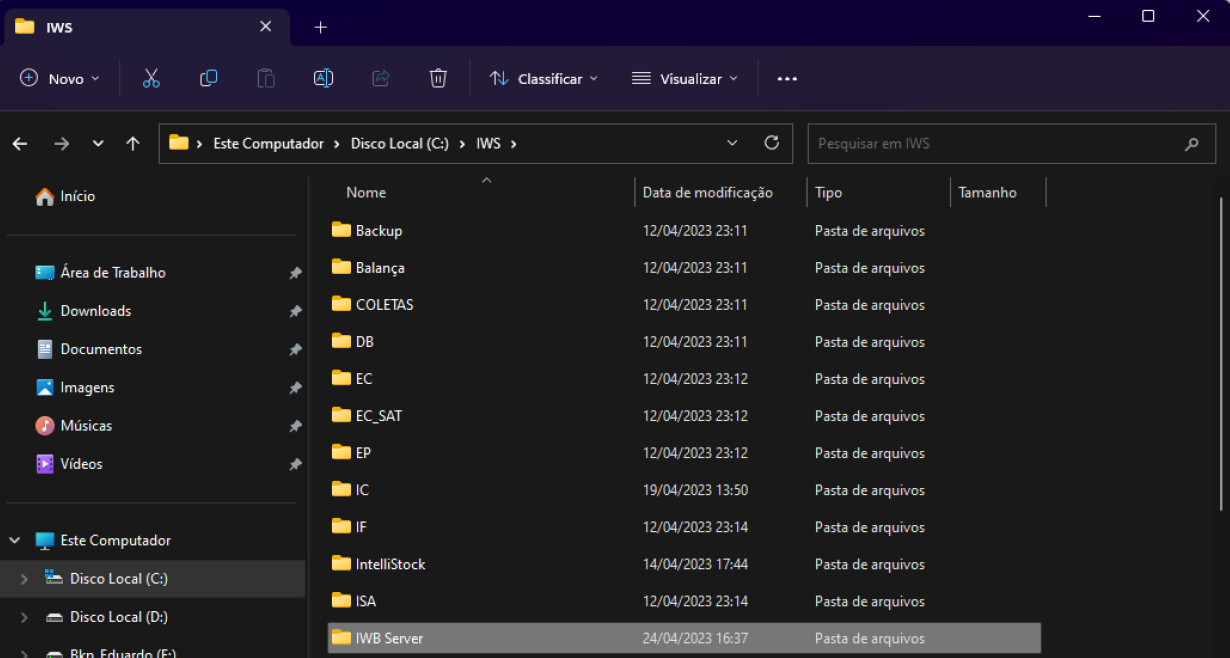Expand Disco Local (C:) tree node
Screen dimensions: 1230x658
point(24,579)
